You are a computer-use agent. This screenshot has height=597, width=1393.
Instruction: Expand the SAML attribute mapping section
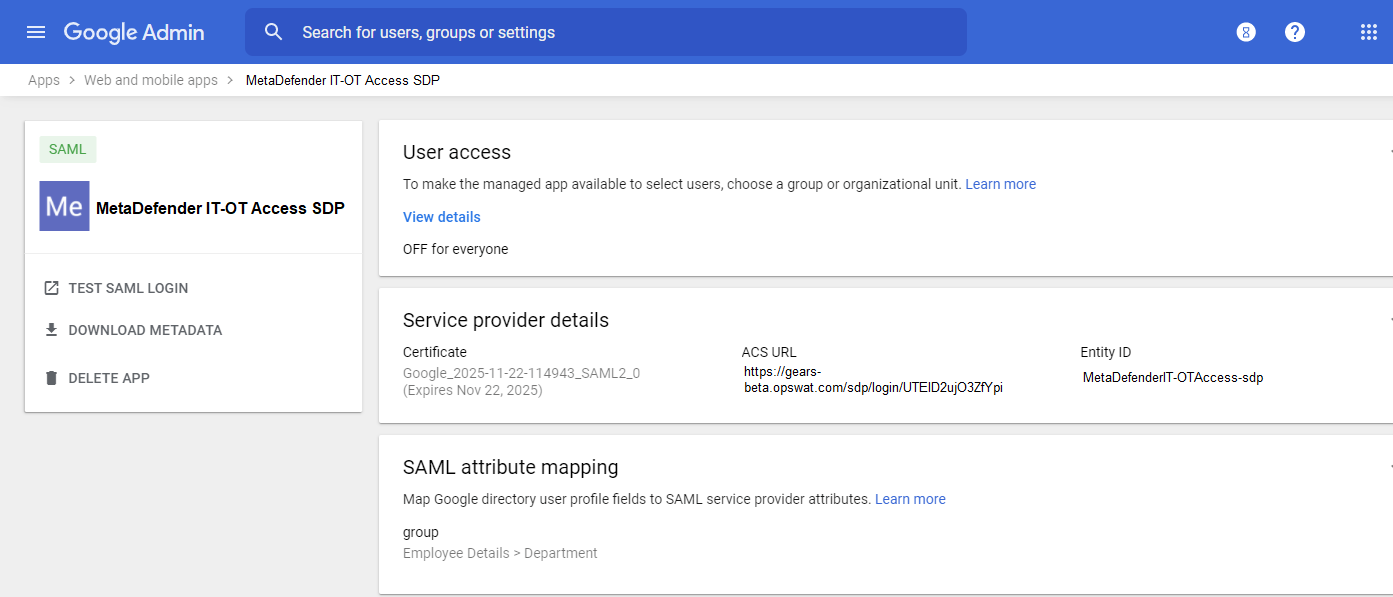1388,467
